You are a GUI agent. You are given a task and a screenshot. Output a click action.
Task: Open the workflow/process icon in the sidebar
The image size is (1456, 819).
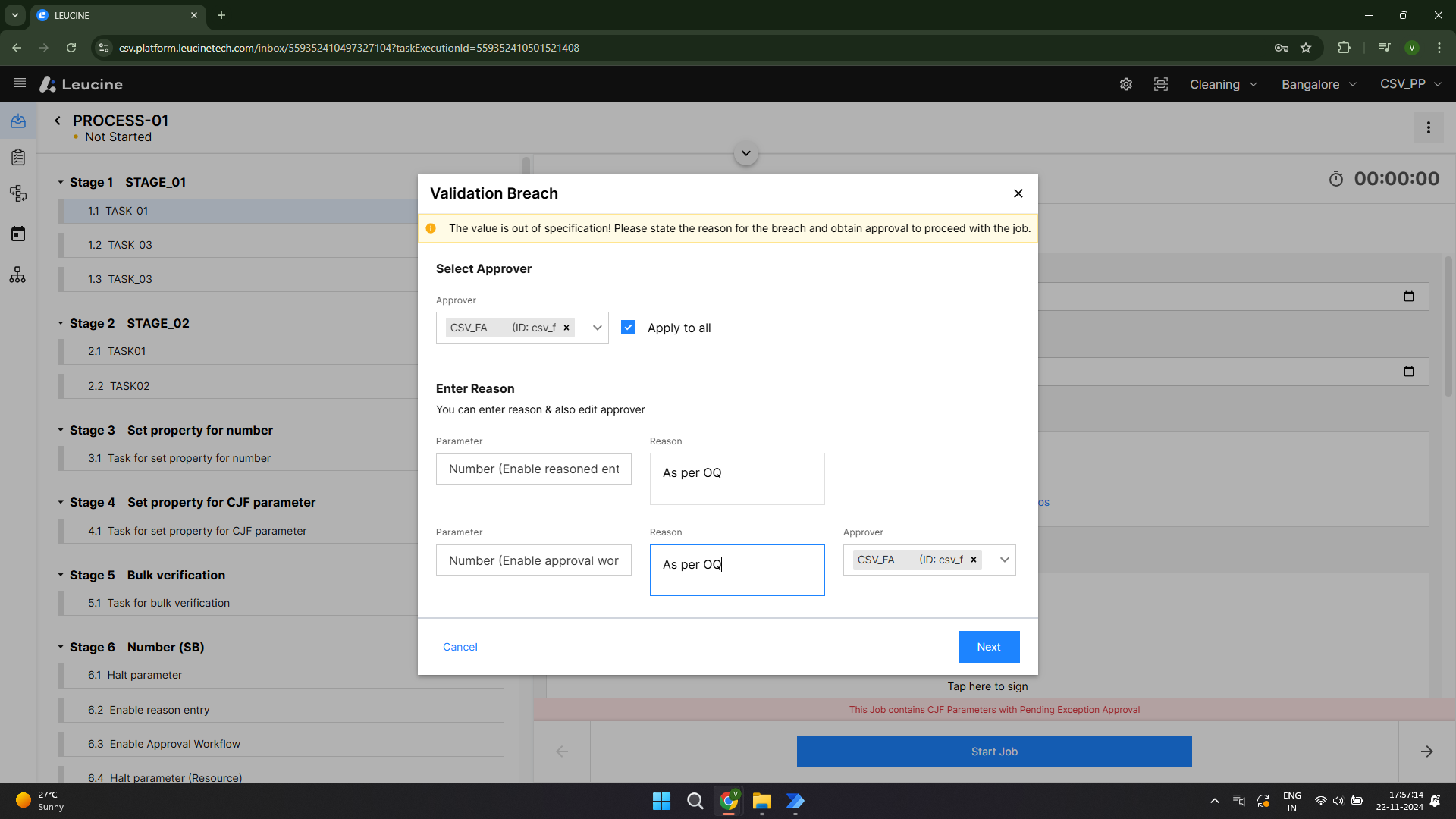[x=18, y=193]
